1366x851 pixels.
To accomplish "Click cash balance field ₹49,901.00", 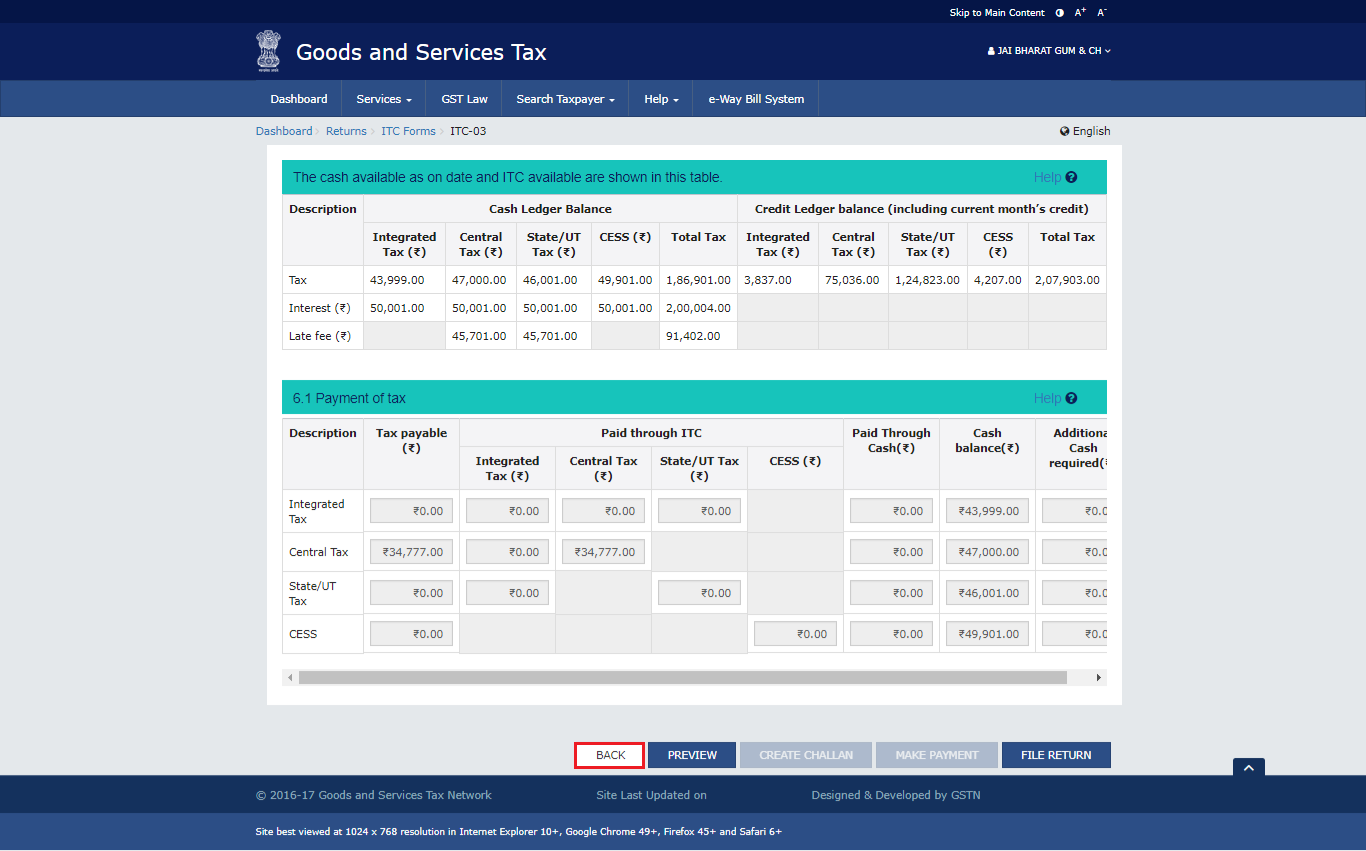I will coord(987,634).
